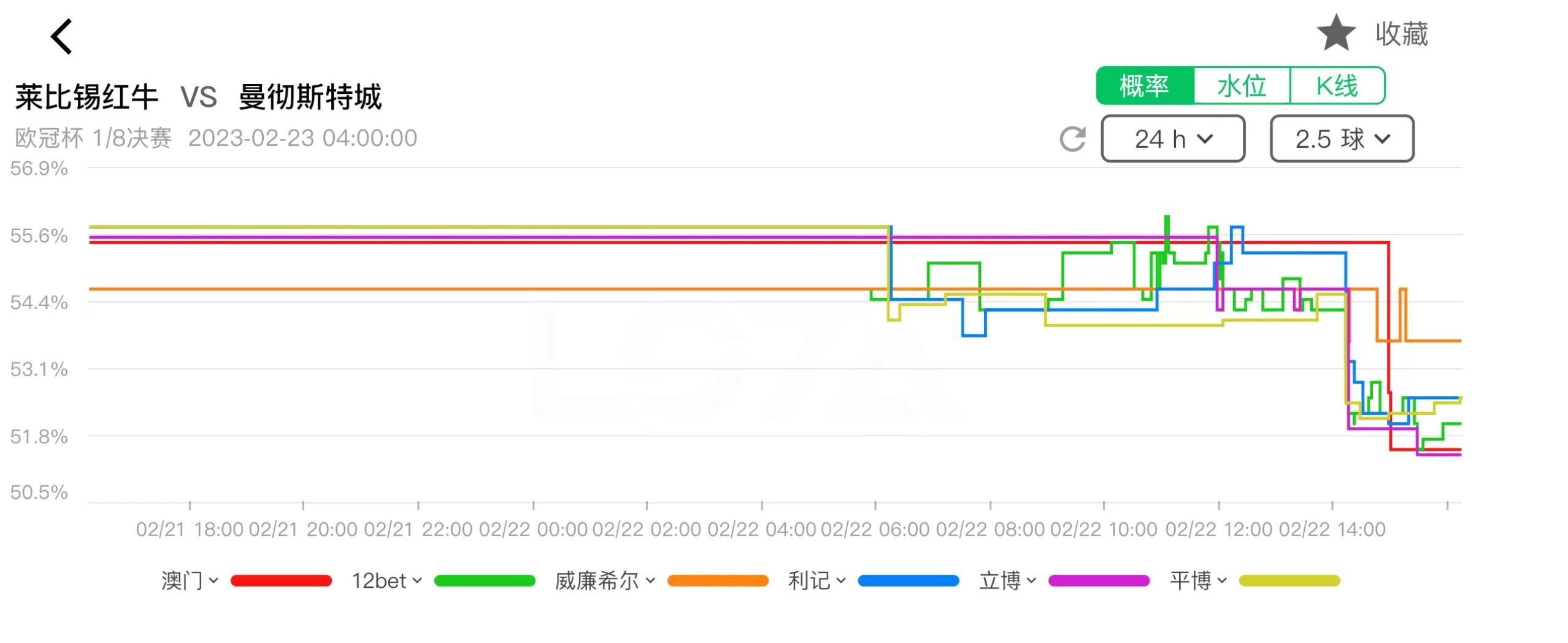Tap the star favorite icon
Image resolution: width=1568 pixels, height=643 pixels.
(1335, 34)
